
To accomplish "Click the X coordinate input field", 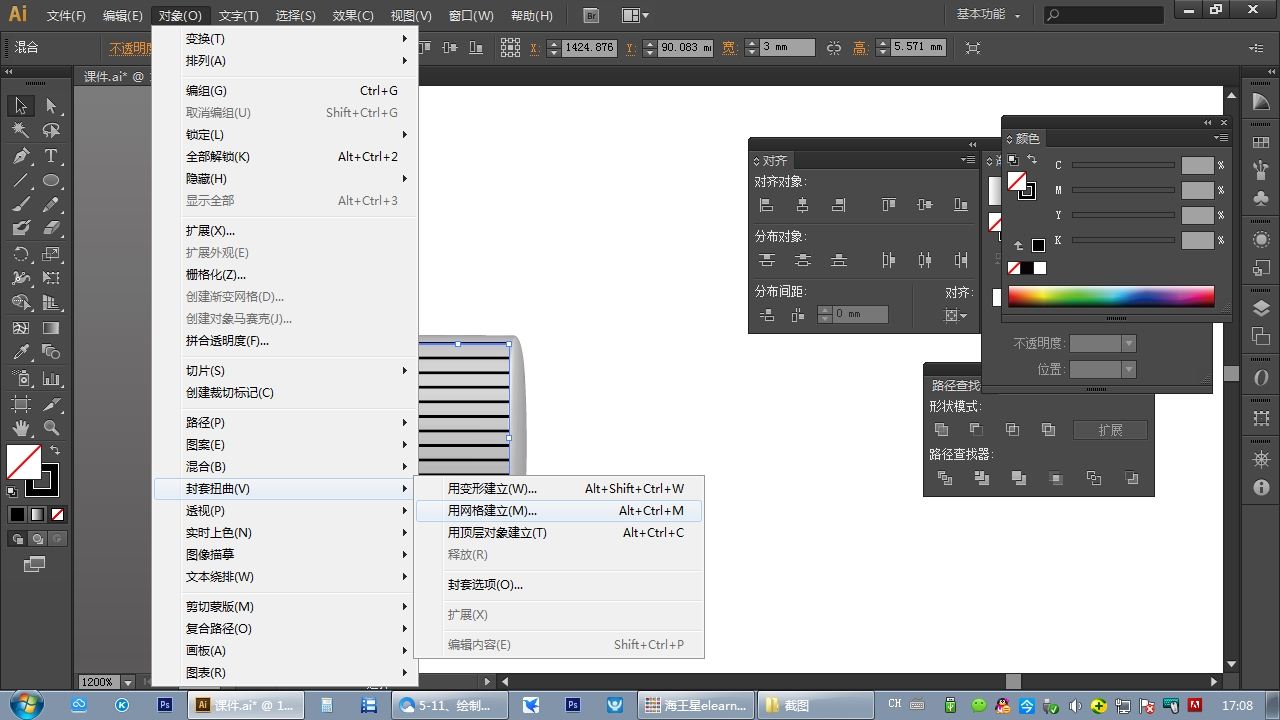I will point(589,48).
